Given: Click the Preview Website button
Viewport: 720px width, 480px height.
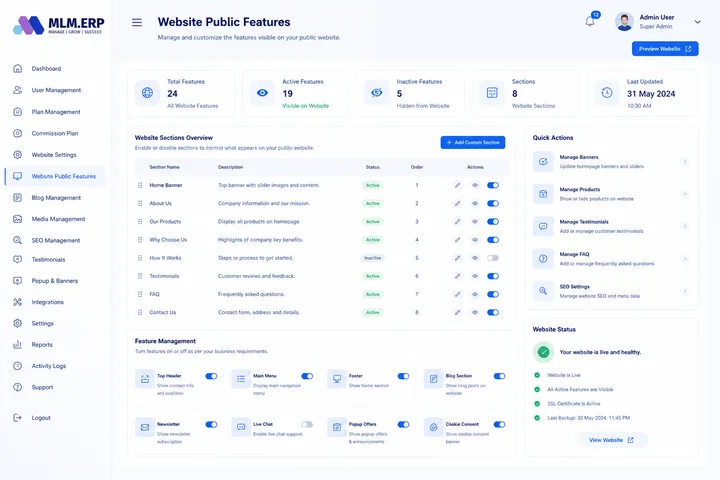Looking at the screenshot, I should (x=665, y=49).
